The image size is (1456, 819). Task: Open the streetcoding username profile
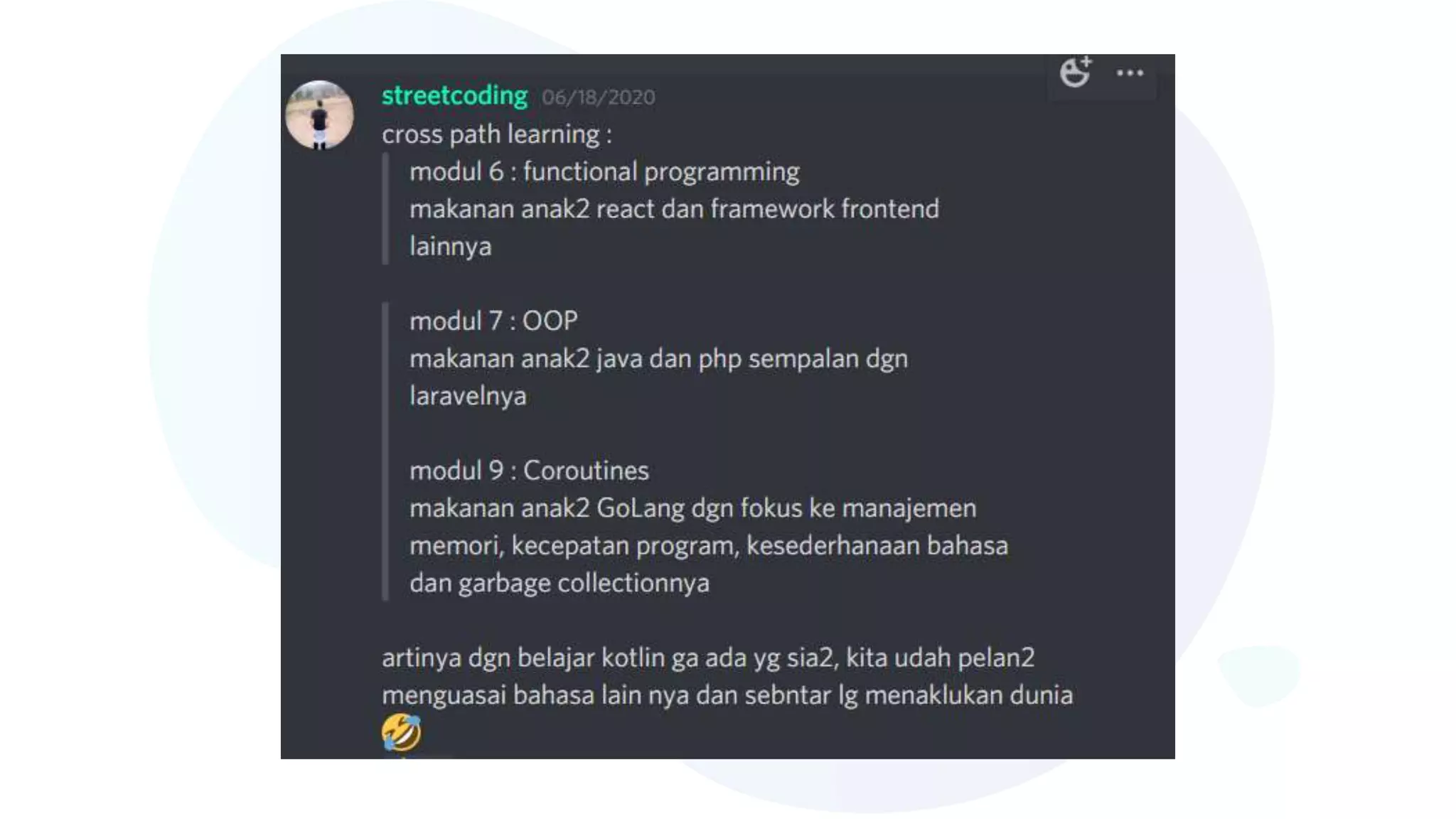[x=454, y=95]
